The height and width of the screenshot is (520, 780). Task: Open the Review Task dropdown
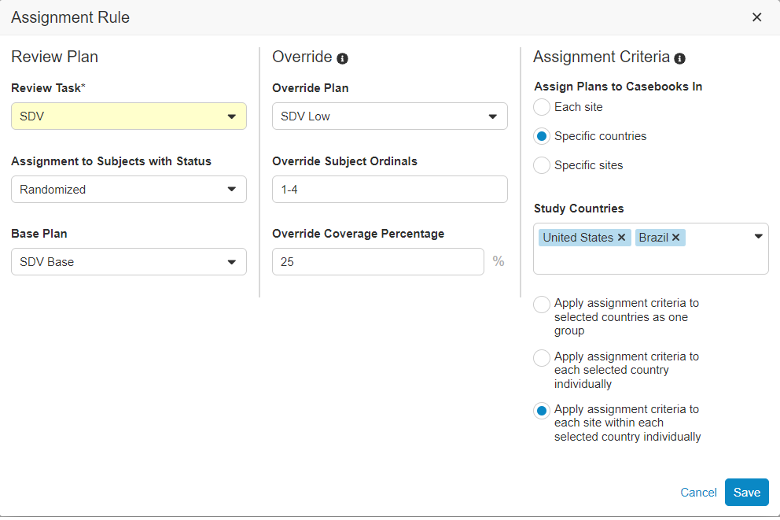(129, 117)
